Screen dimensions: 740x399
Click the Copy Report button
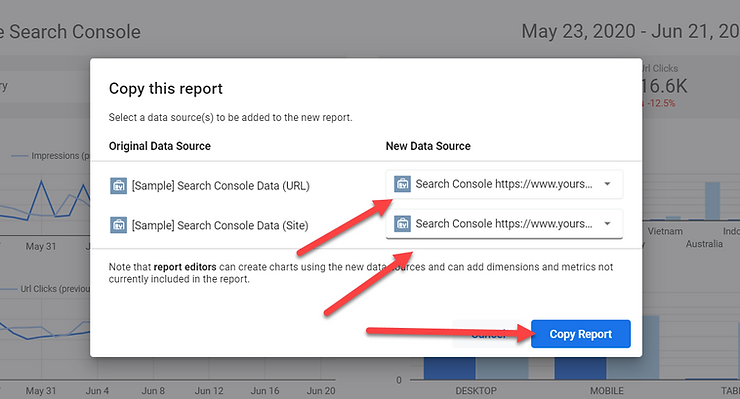tap(580, 334)
